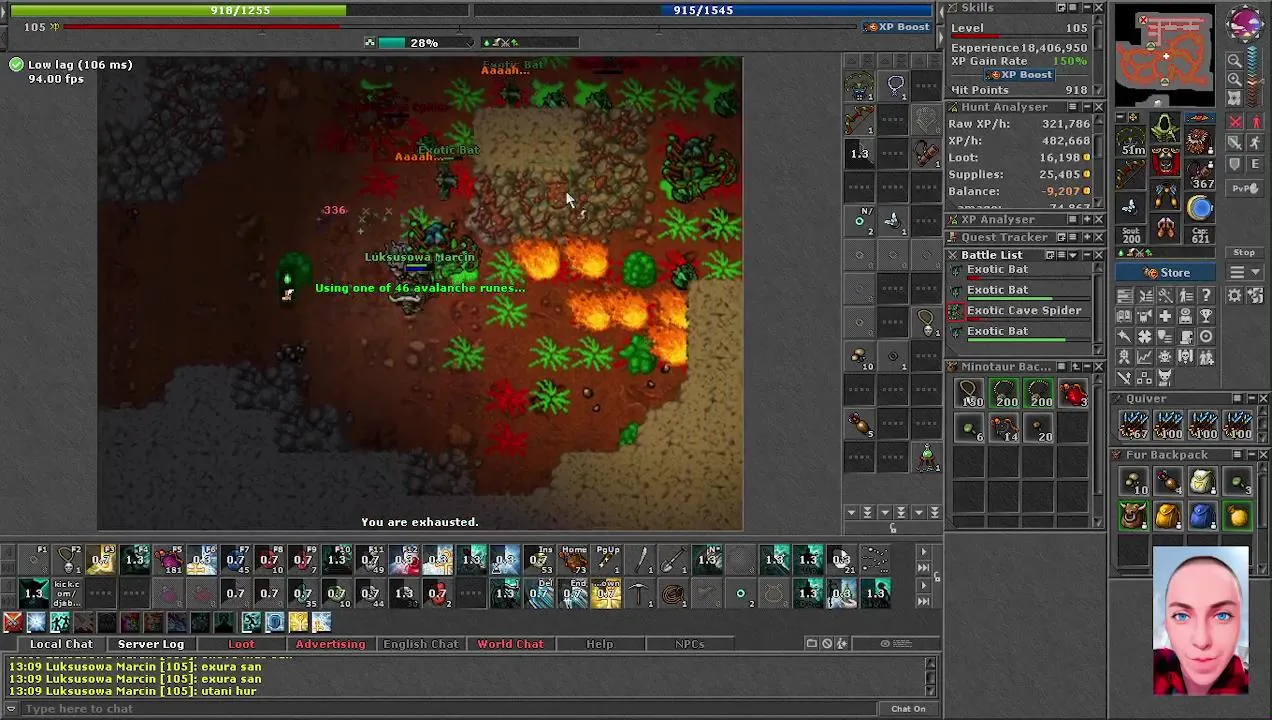Open the options gear icon
Screen dimensions: 1272x720
[1235, 295]
